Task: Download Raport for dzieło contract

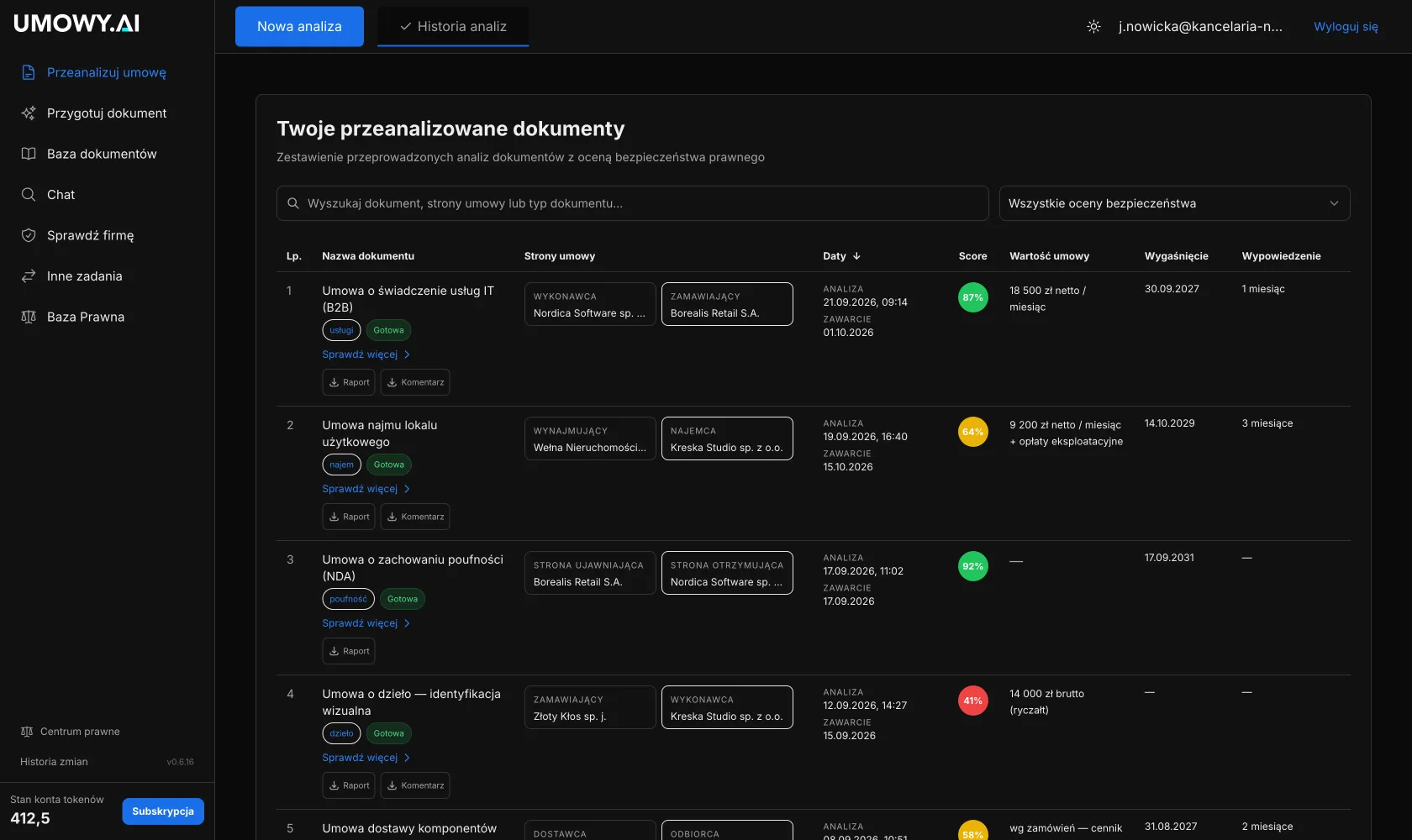Action: [x=349, y=785]
